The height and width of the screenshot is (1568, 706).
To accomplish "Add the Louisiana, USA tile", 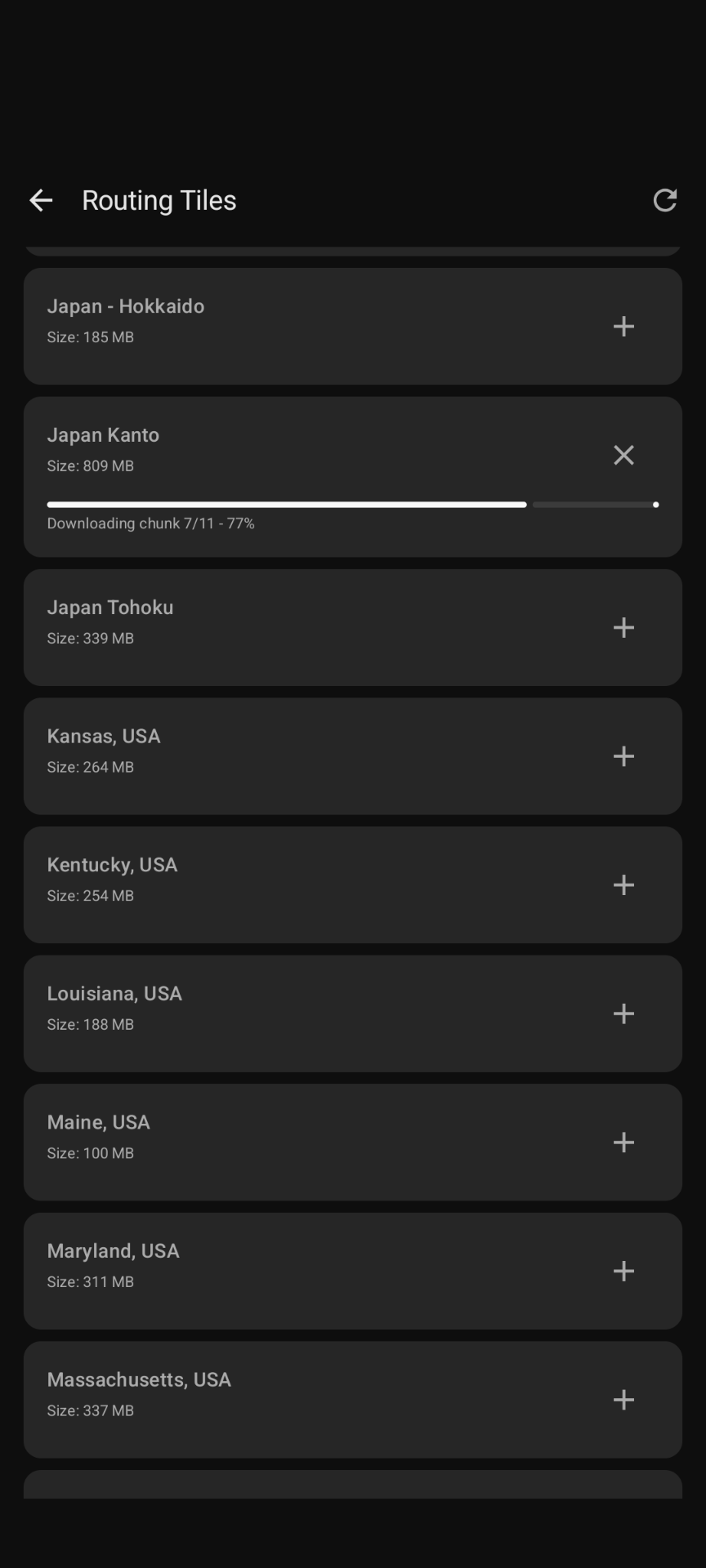I will point(623,1013).
